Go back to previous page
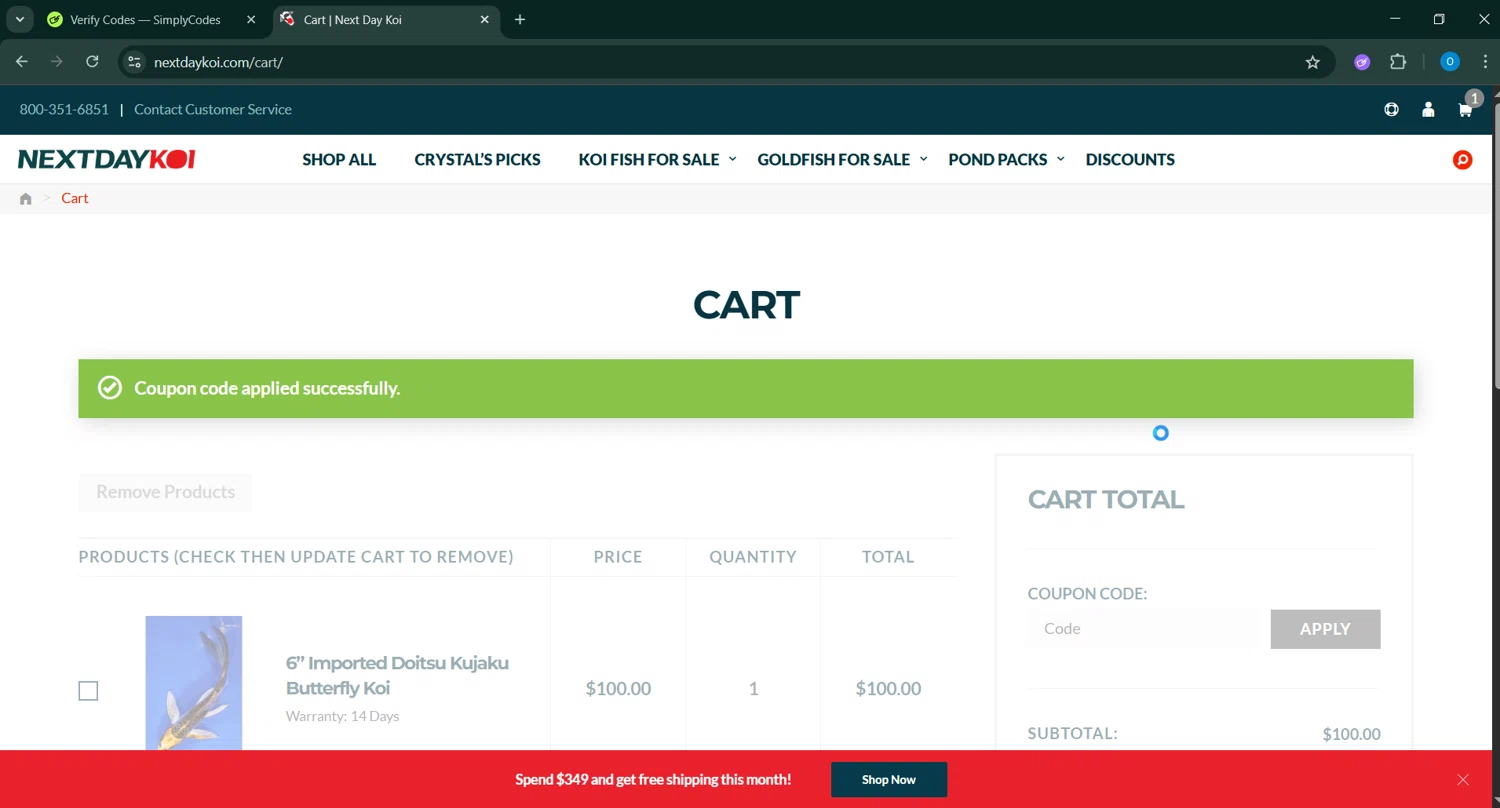 22,62
